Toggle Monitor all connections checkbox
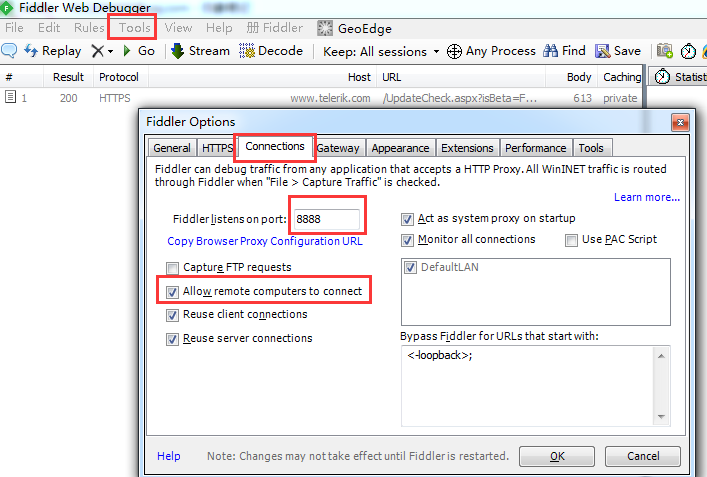707x477 pixels. 407,240
